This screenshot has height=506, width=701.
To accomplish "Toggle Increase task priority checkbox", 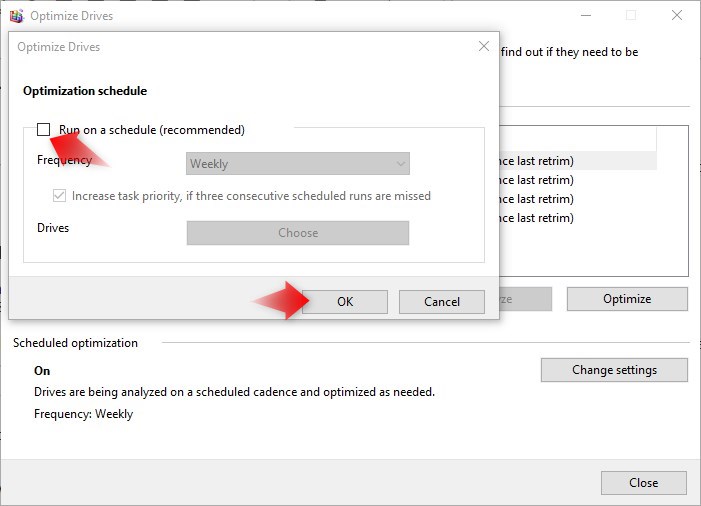I will pyautogui.click(x=59, y=196).
